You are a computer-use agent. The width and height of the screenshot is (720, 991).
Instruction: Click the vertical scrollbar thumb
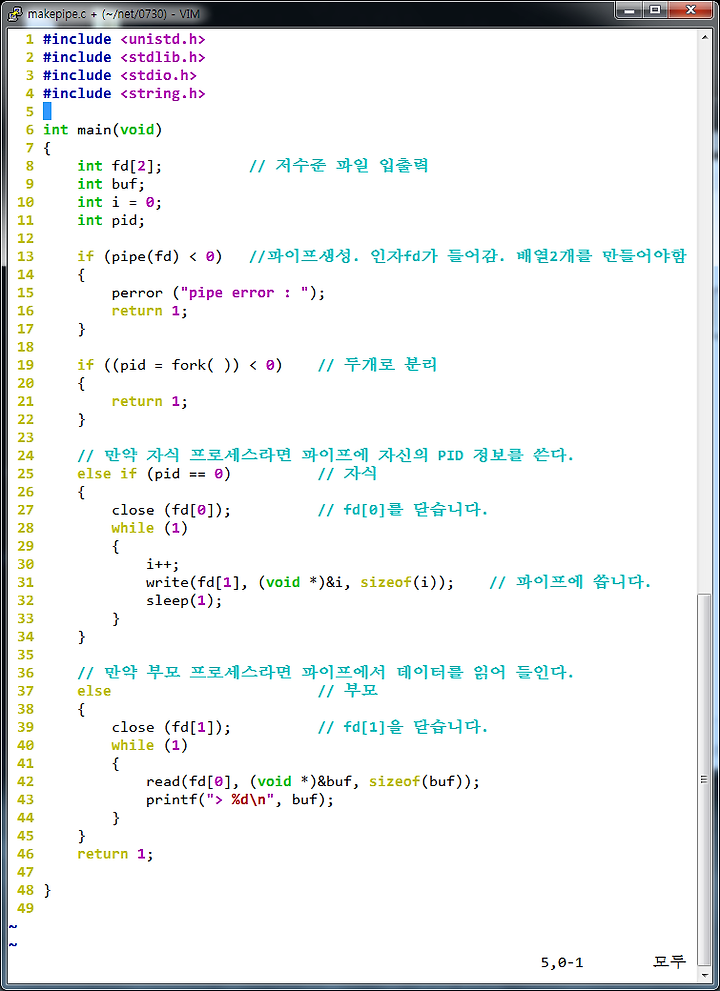pyautogui.click(x=704, y=779)
